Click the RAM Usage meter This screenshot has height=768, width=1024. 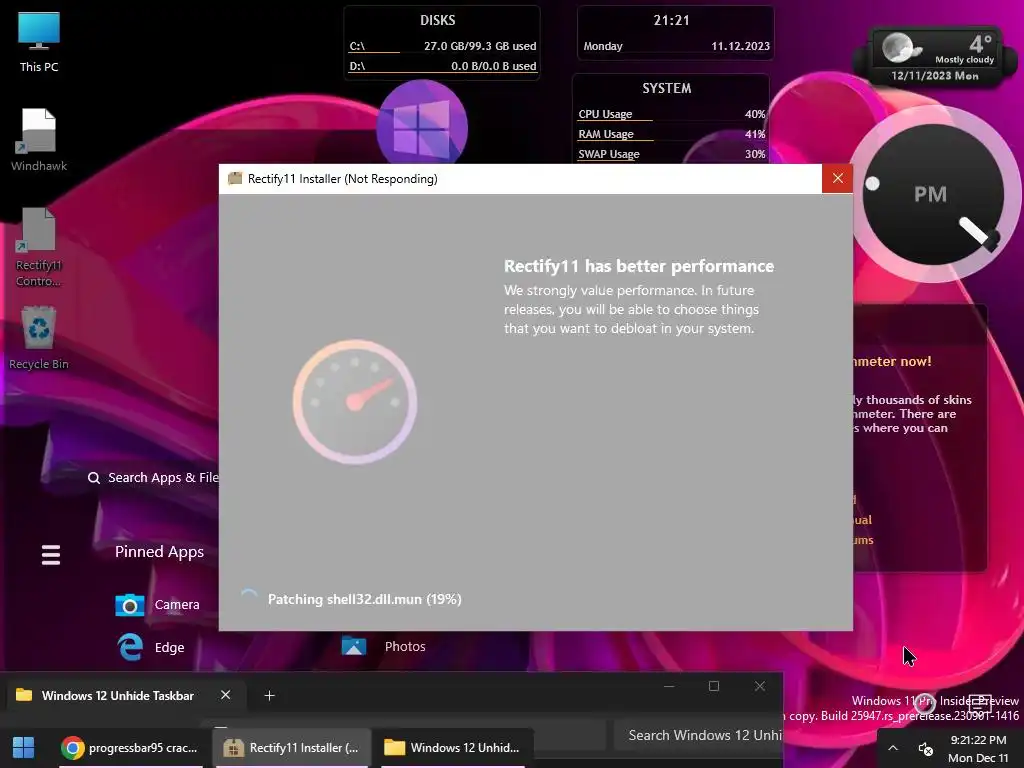(x=671, y=134)
